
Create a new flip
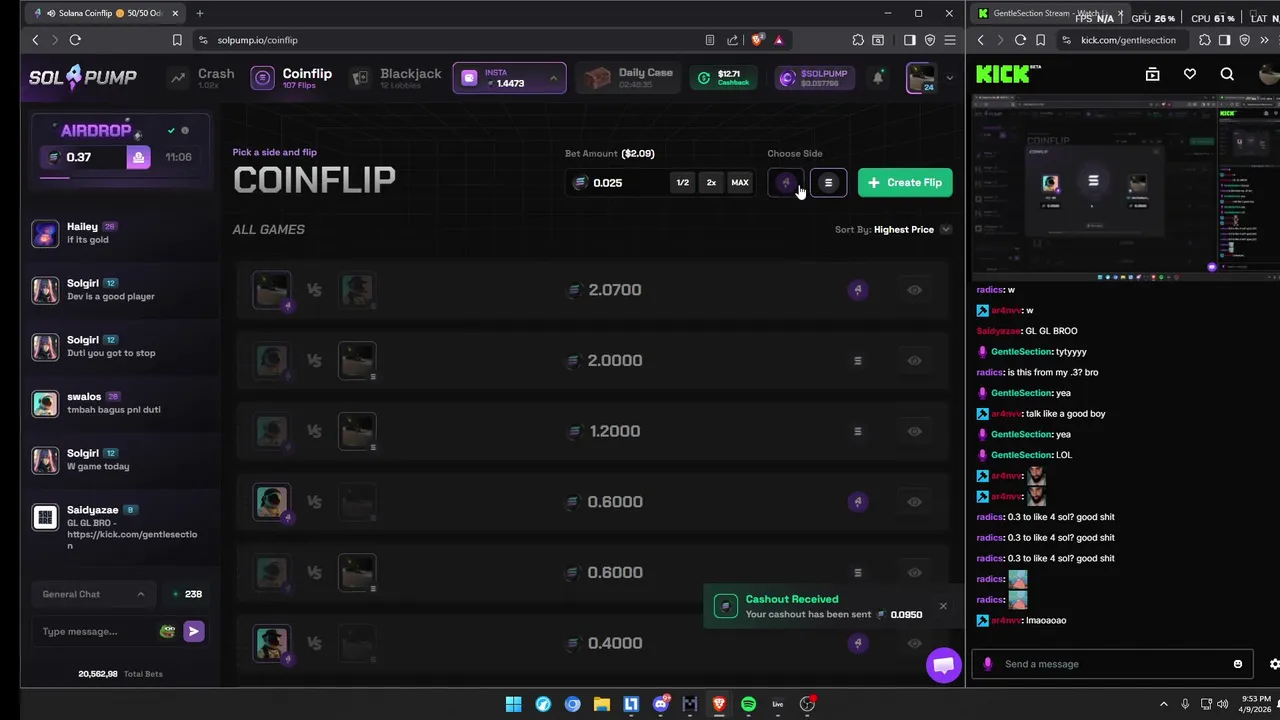click(x=905, y=183)
